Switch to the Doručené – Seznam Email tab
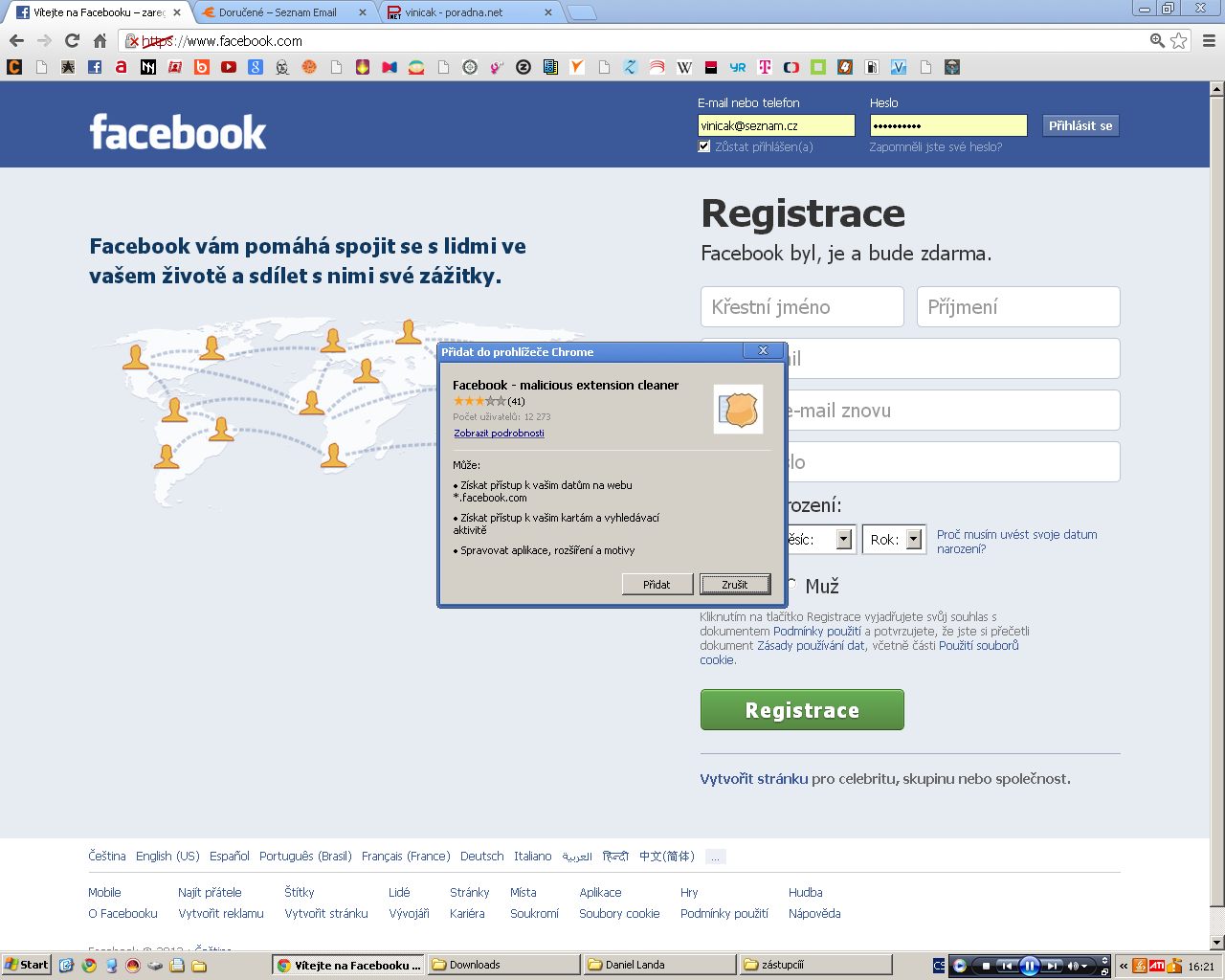1225x980 pixels. point(283,12)
